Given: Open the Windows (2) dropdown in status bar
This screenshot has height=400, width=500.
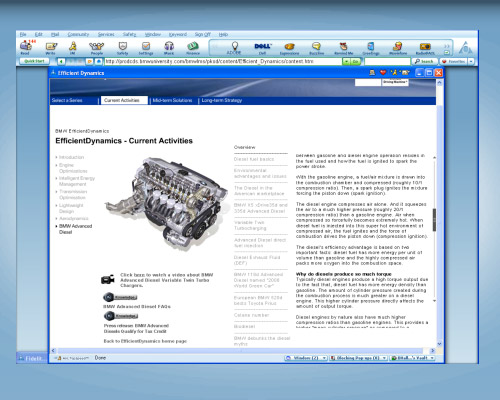Looking at the screenshot, I should pos(324,358).
